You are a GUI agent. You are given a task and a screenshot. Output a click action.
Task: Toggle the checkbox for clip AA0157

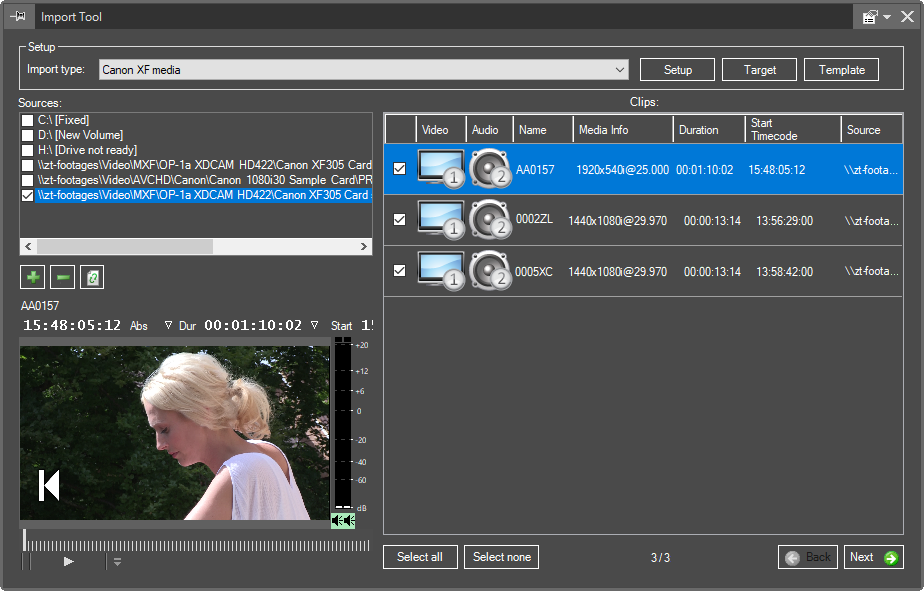[x=400, y=169]
